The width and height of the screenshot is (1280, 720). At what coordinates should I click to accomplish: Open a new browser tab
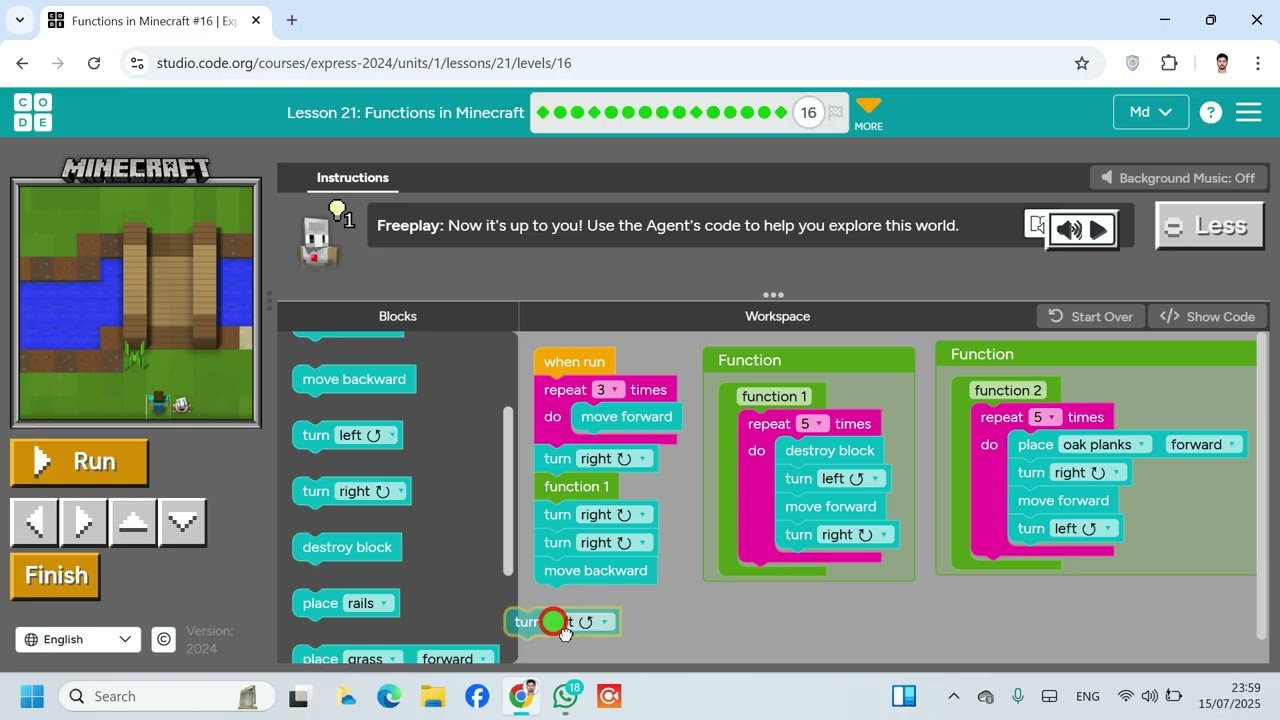(292, 20)
